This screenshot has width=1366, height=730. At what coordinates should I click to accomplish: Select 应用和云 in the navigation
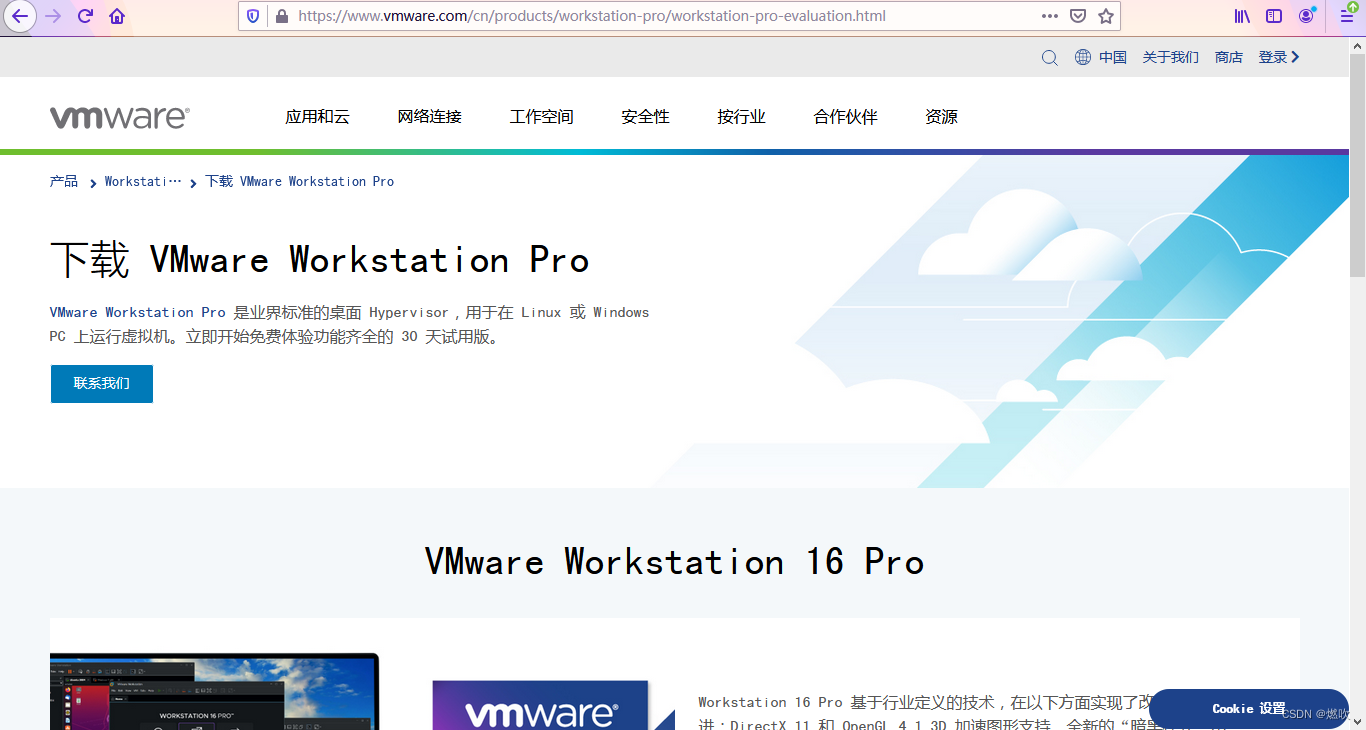point(318,117)
